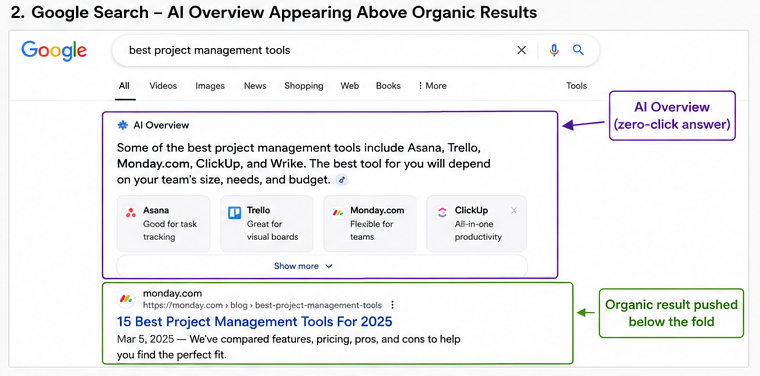Screen dimensions: 760x376
Task: Switch to the Shopping tab
Action: (x=303, y=86)
